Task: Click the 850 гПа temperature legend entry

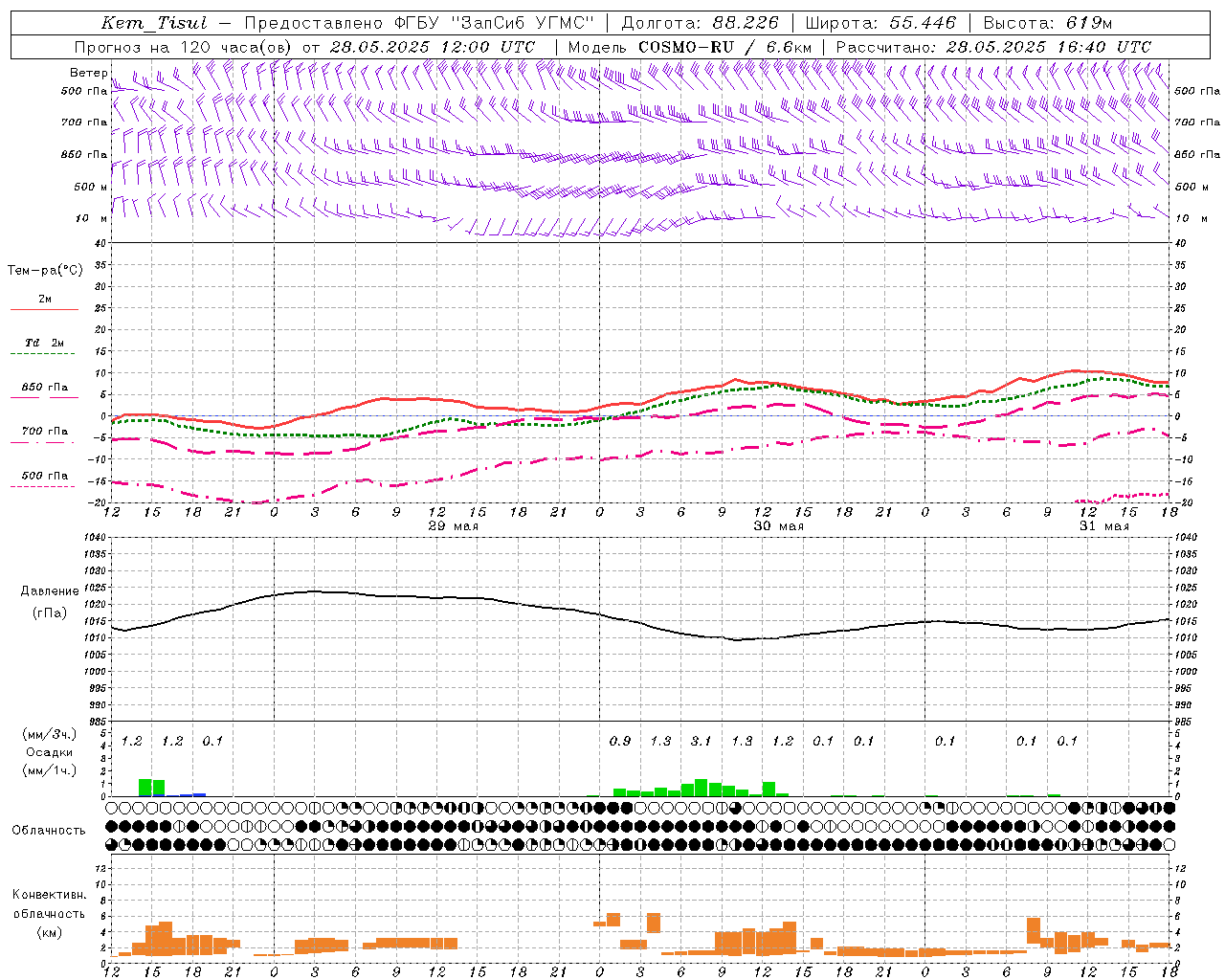Action: [44, 388]
